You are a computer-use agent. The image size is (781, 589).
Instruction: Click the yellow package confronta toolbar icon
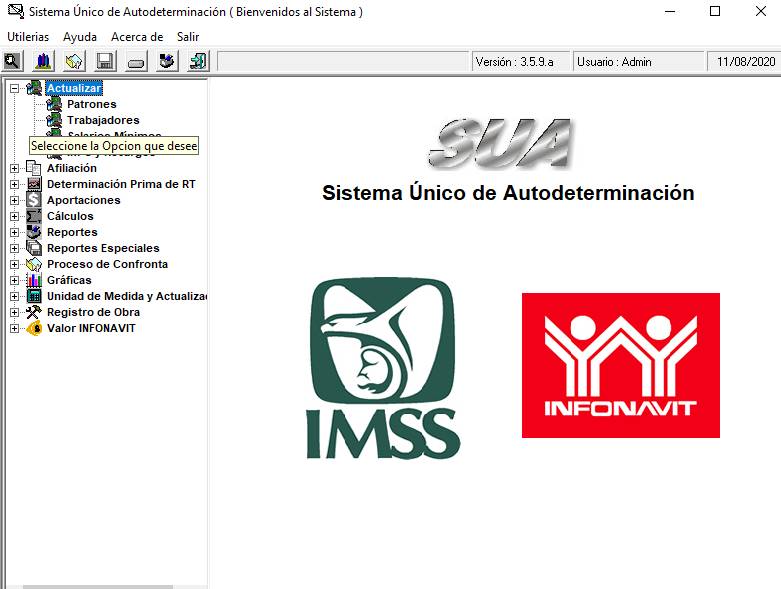point(74,62)
